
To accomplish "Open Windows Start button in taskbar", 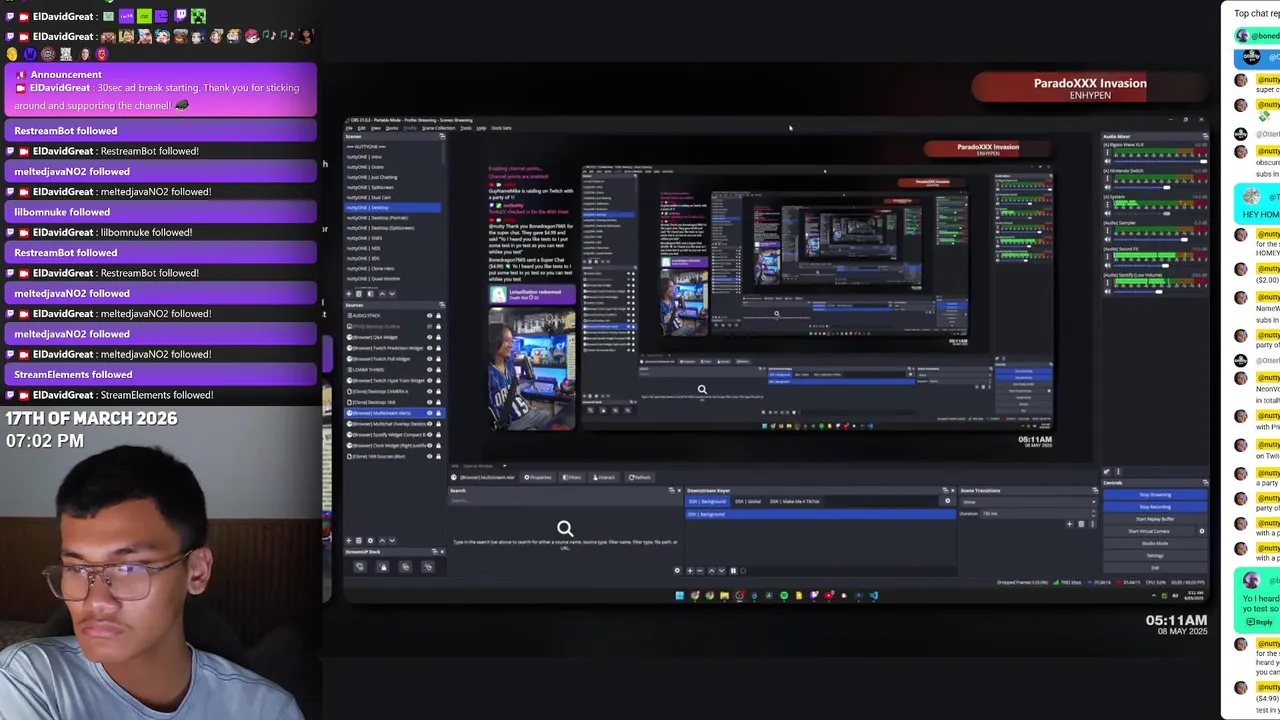I will (x=680, y=595).
